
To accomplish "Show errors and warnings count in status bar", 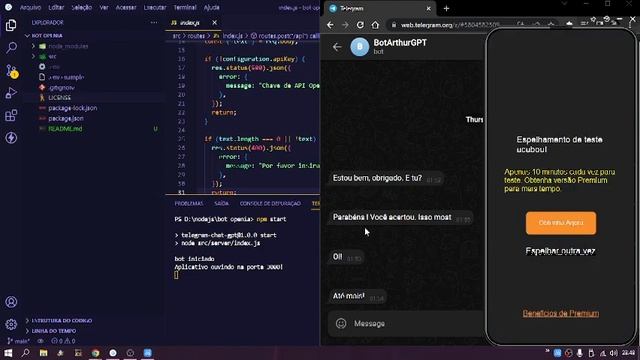I will tap(63, 341).
